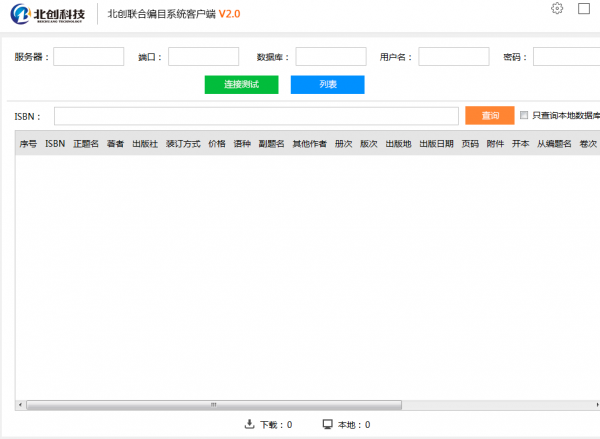Focus the 服务器 input field
Screen dimensions: 600x439
pos(89,57)
